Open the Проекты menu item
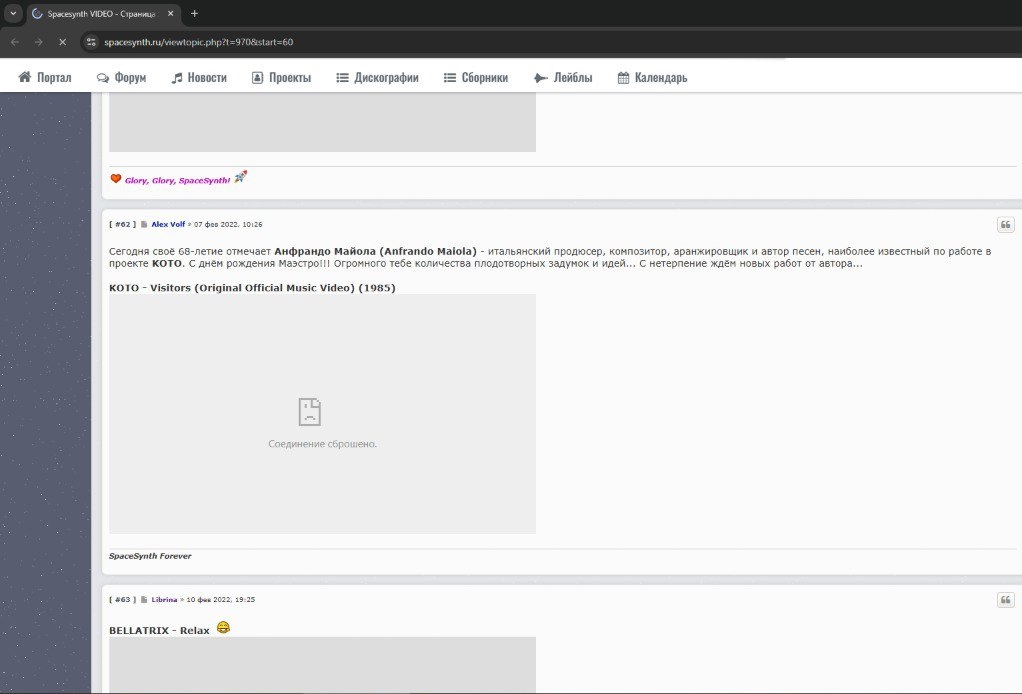 click(282, 78)
